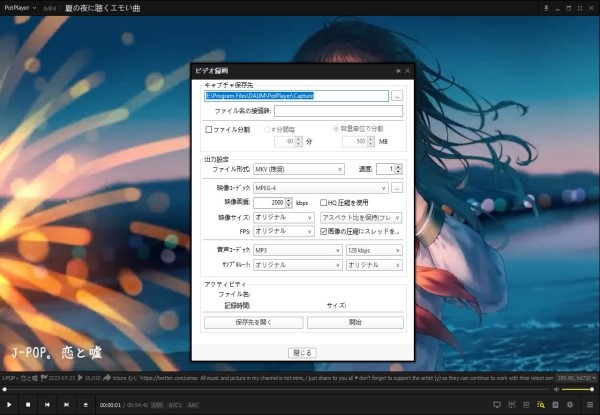Open the 映像サイズ dropdown
Viewport: 600px width, 415px height.
pos(284,218)
